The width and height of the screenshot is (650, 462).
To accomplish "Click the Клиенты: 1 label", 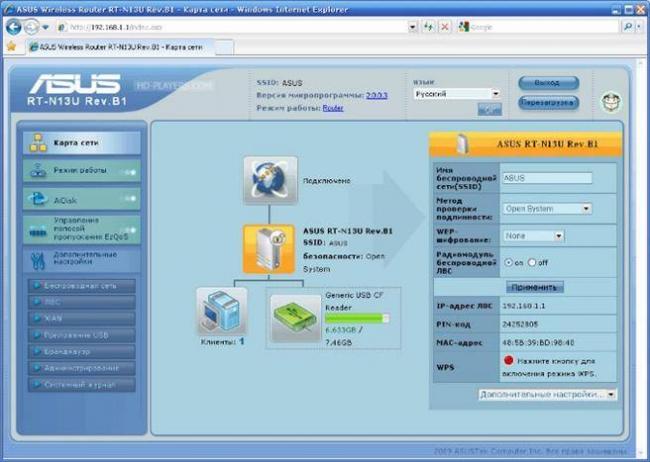I will click(223, 342).
